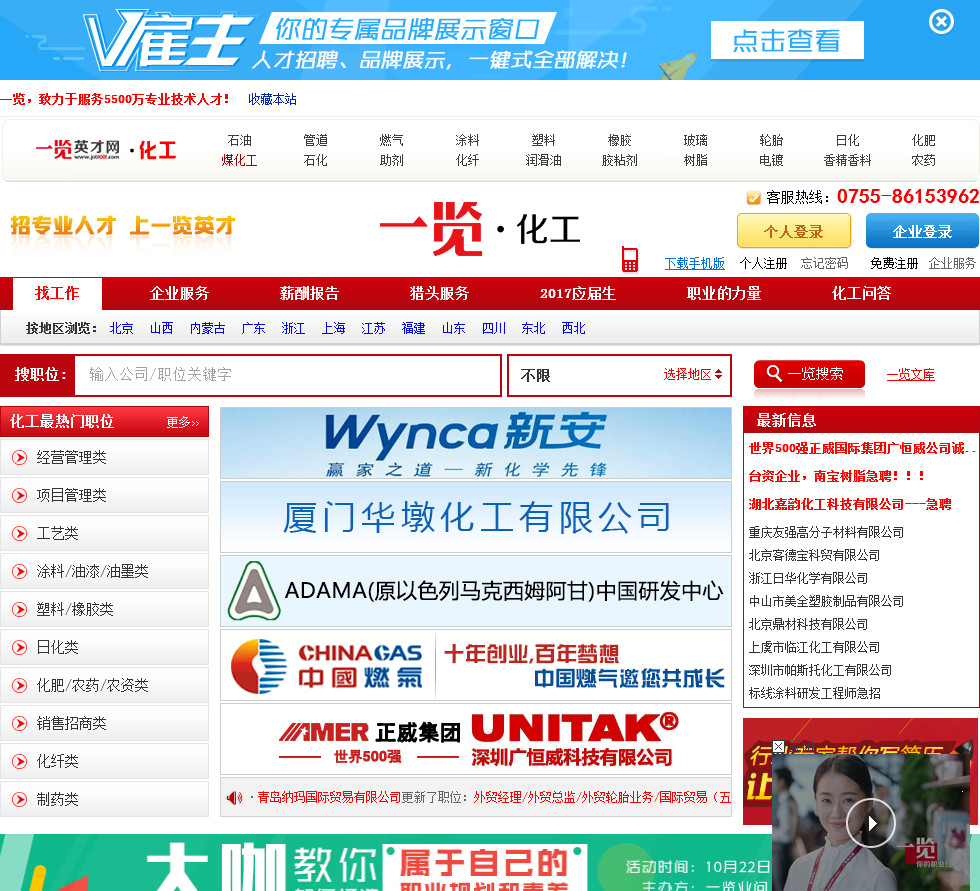
Task: Open the 一览文库 link
Action: point(911,375)
